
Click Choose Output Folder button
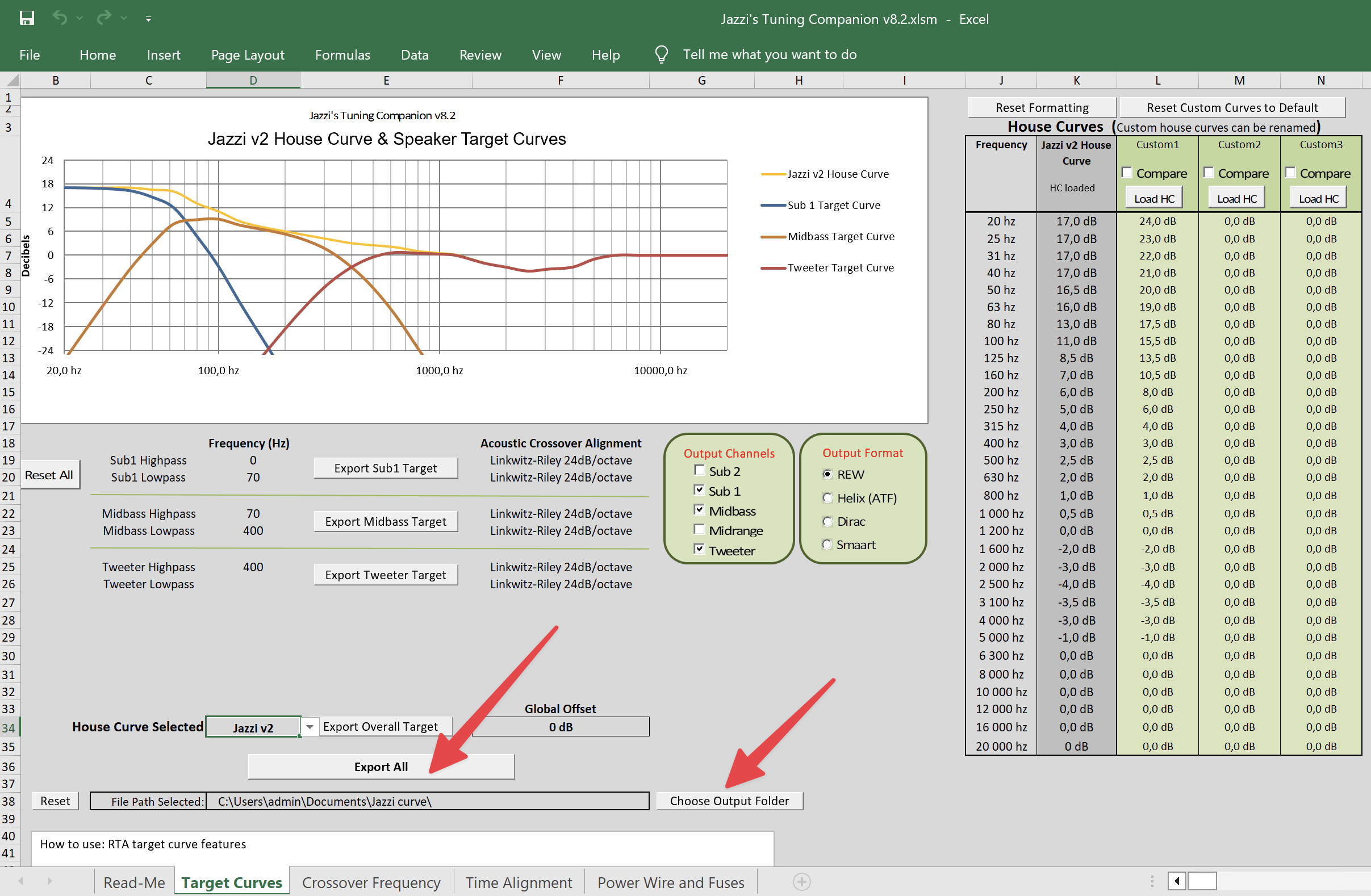[x=729, y=801]
